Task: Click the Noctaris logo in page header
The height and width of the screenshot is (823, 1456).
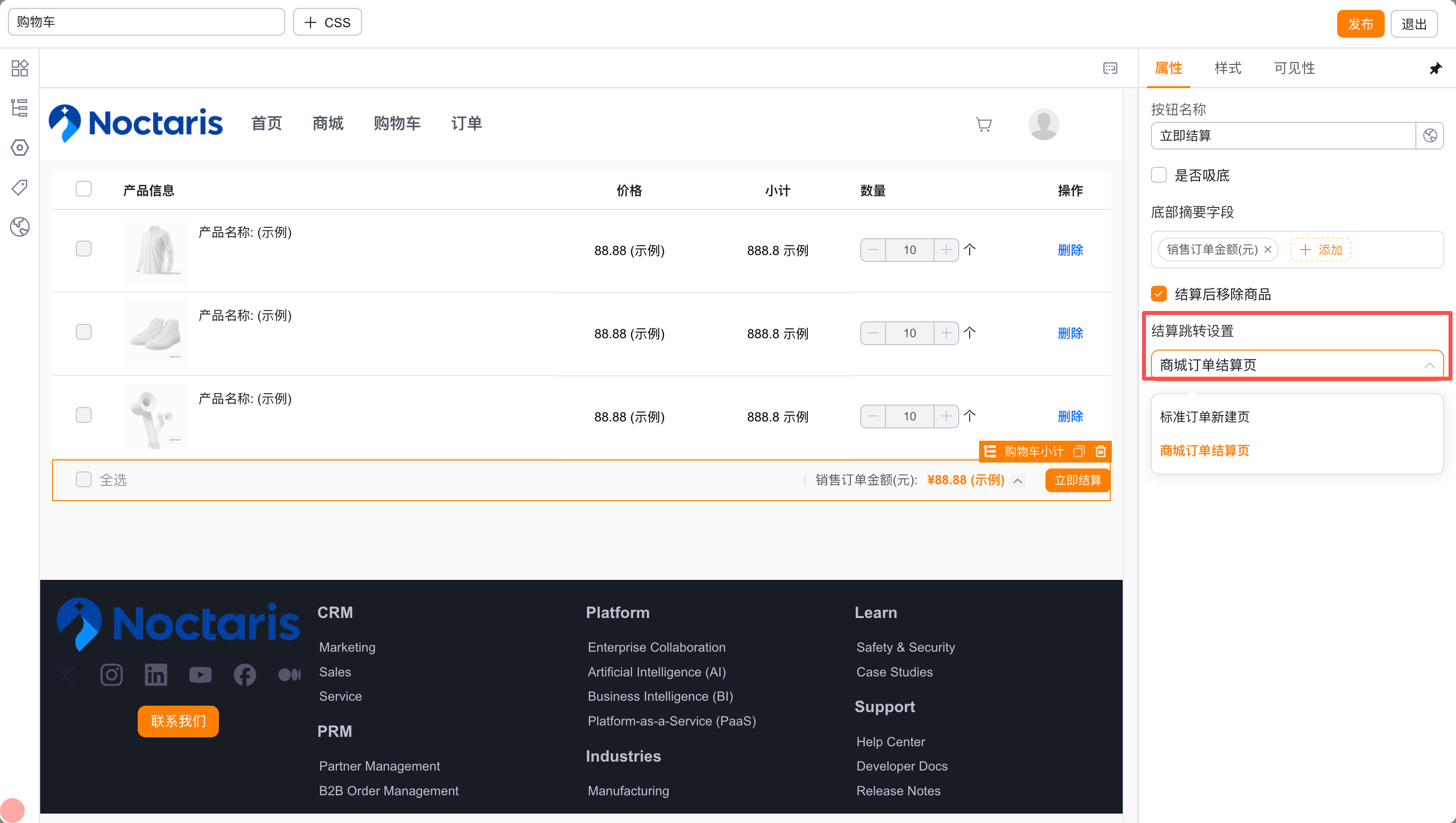Action: (x=136, y=123)
